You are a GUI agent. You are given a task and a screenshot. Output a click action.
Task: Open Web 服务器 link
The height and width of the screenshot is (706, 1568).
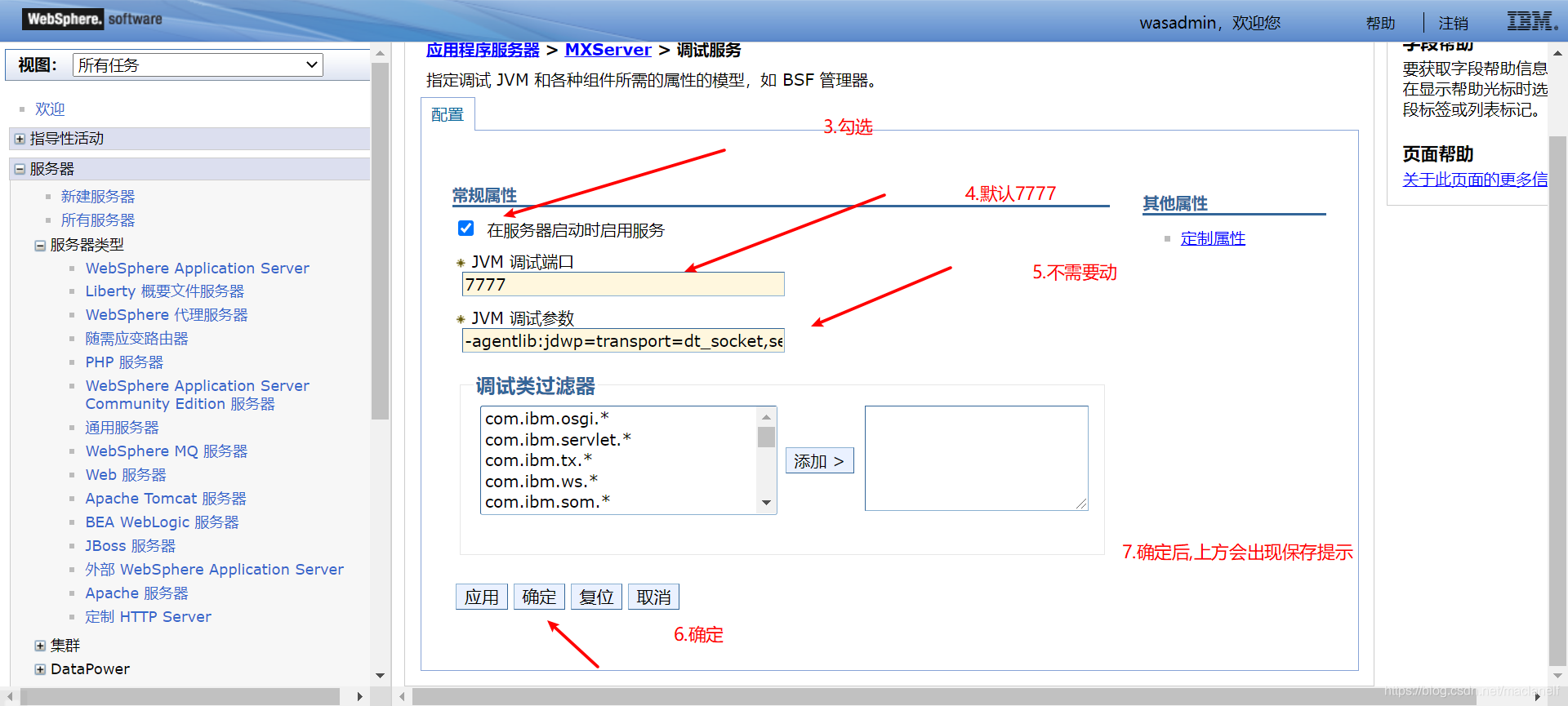click(126, 475)
